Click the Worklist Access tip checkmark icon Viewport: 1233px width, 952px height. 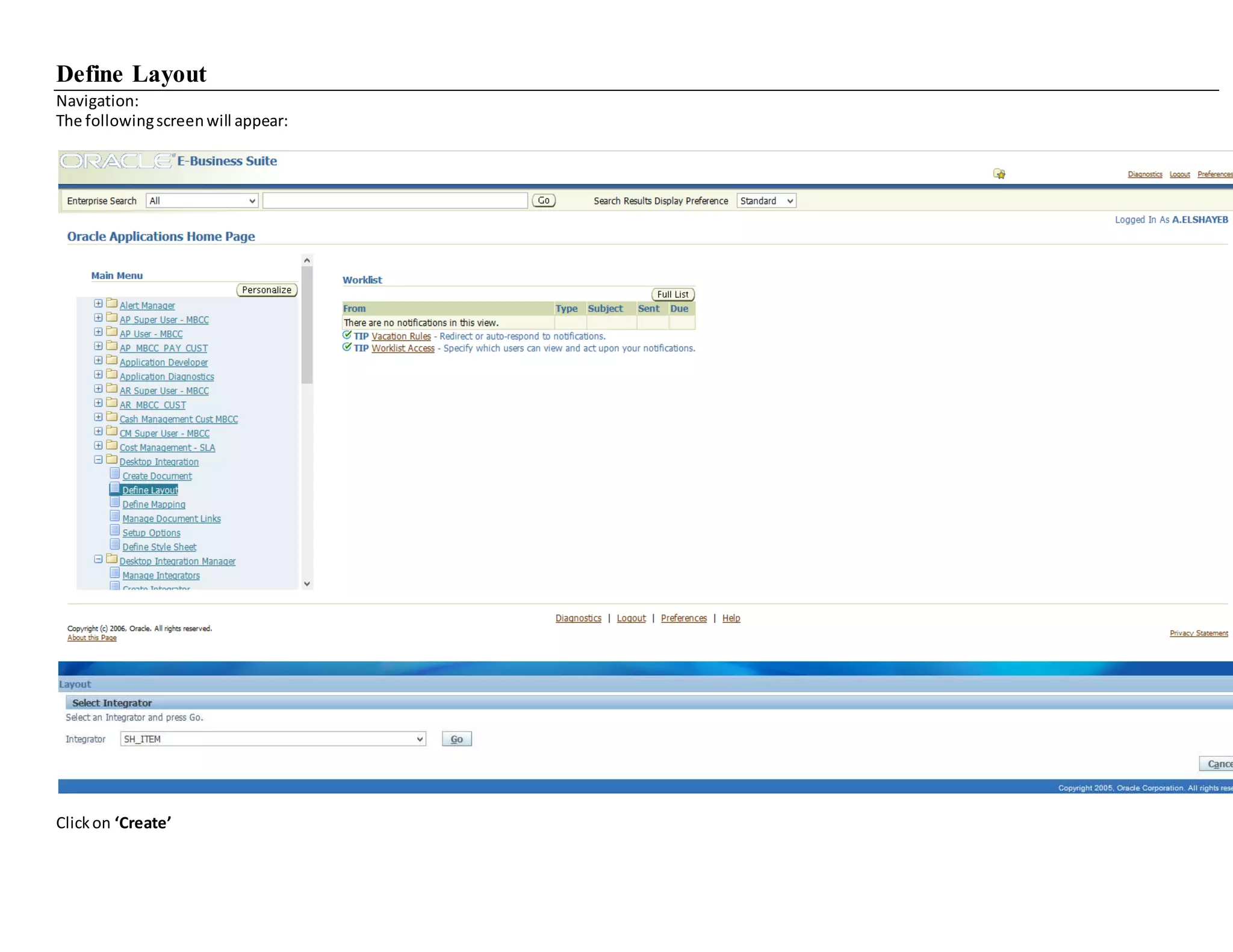click(x=347, y=347)
